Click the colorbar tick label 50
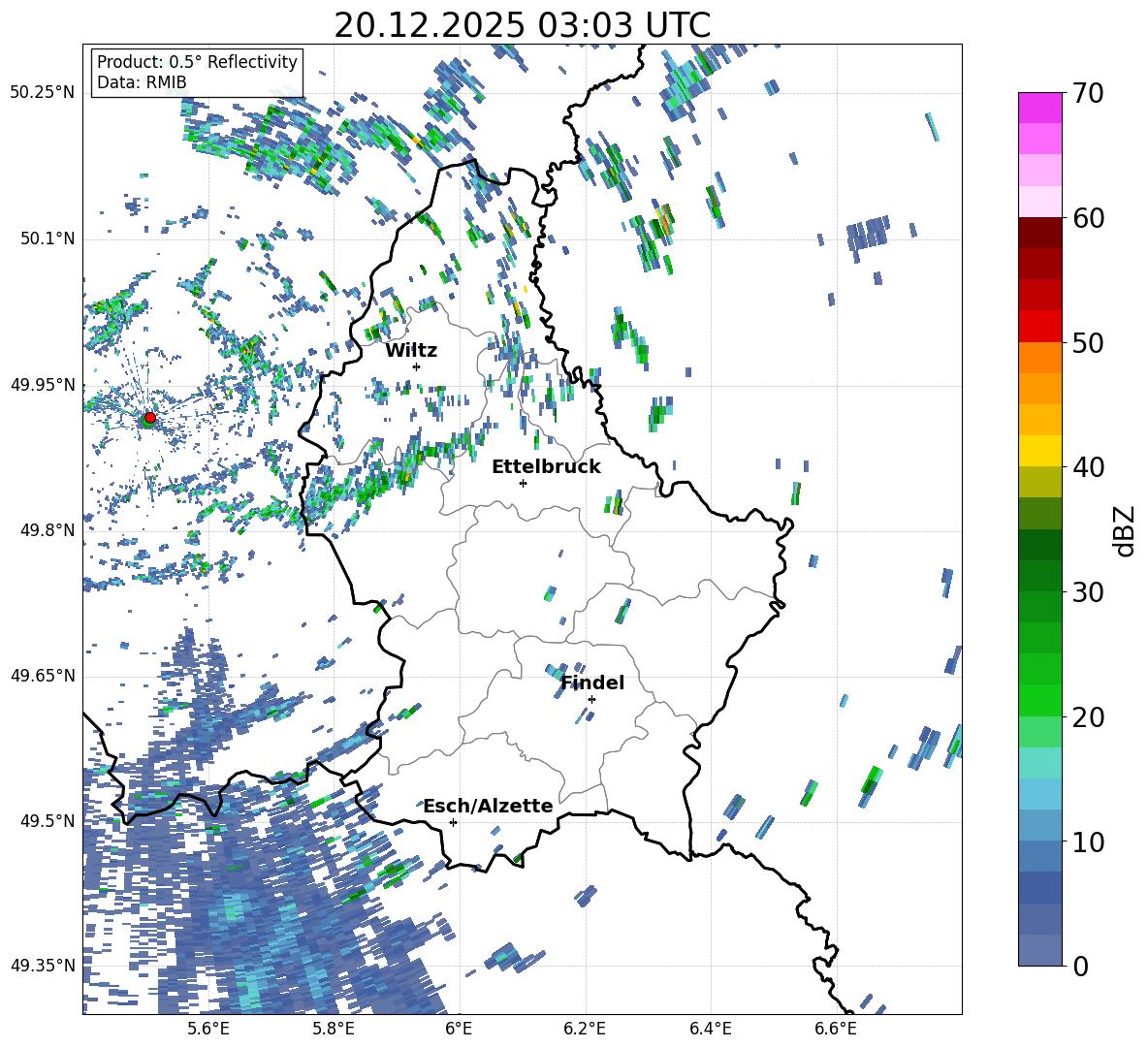The width and height of the screenshot is (1148, 1048). 1089,342
